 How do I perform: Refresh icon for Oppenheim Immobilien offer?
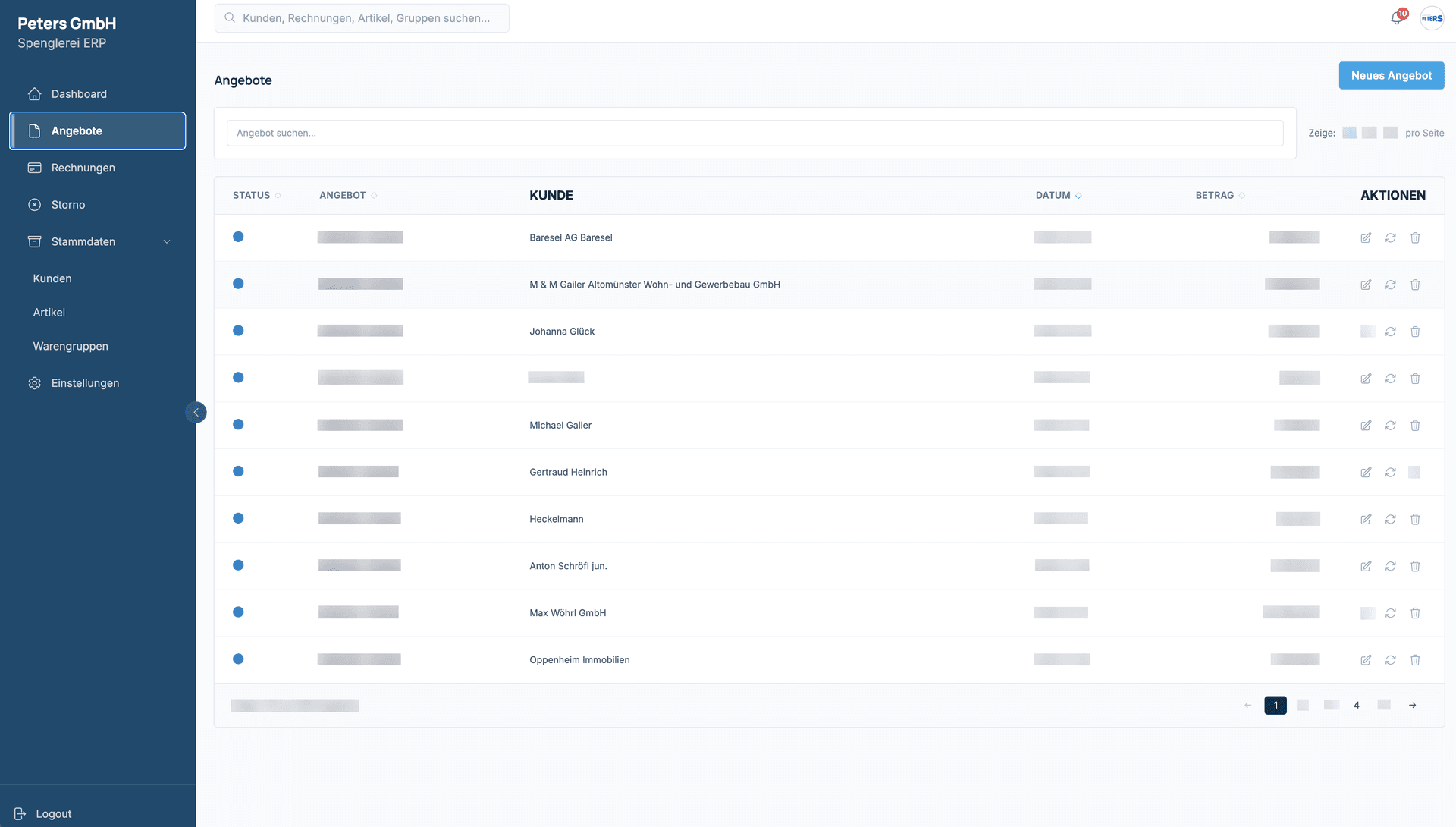tap(1390, 660)
